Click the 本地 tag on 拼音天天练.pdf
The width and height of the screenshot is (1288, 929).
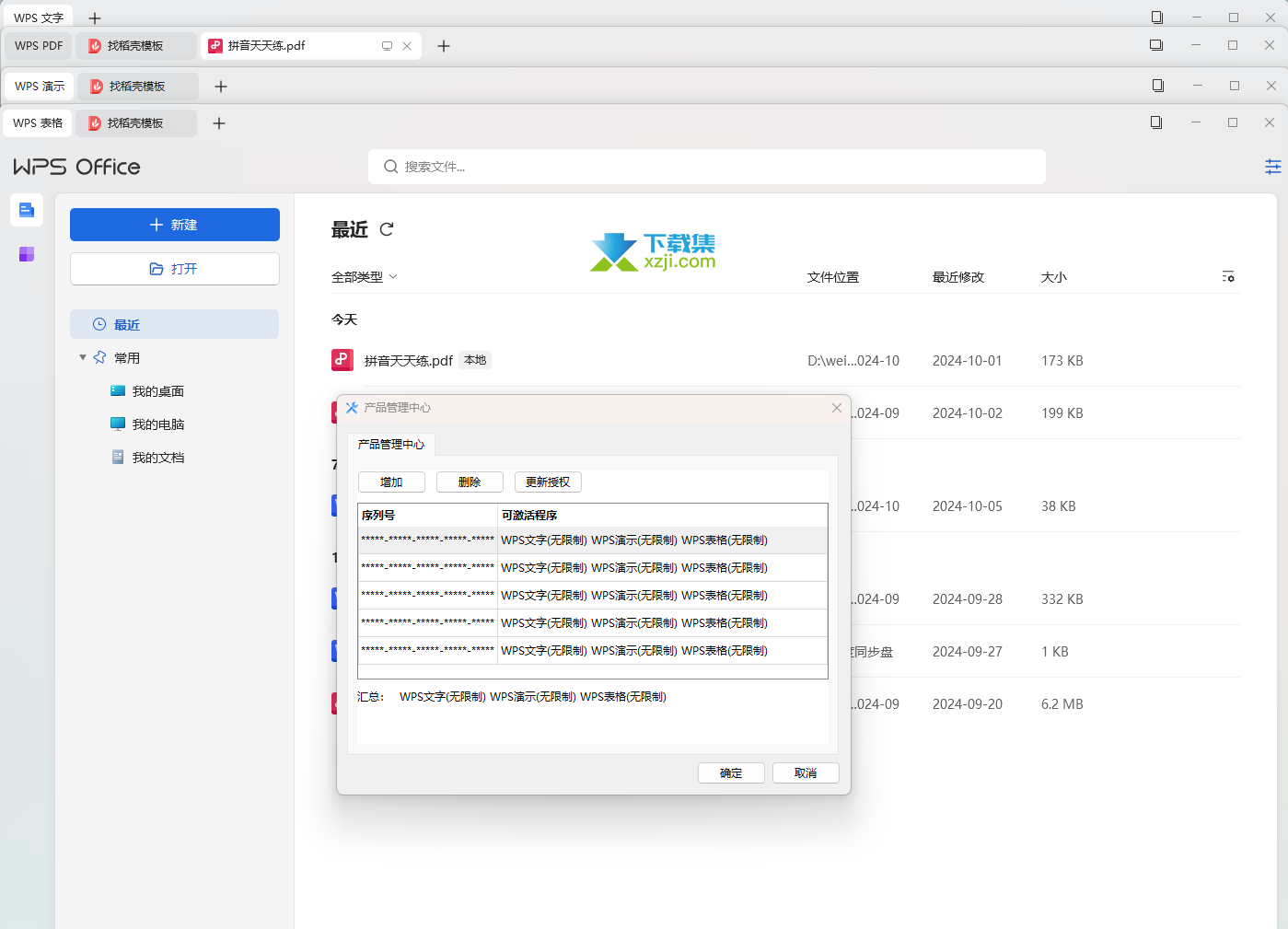[475, 360]
